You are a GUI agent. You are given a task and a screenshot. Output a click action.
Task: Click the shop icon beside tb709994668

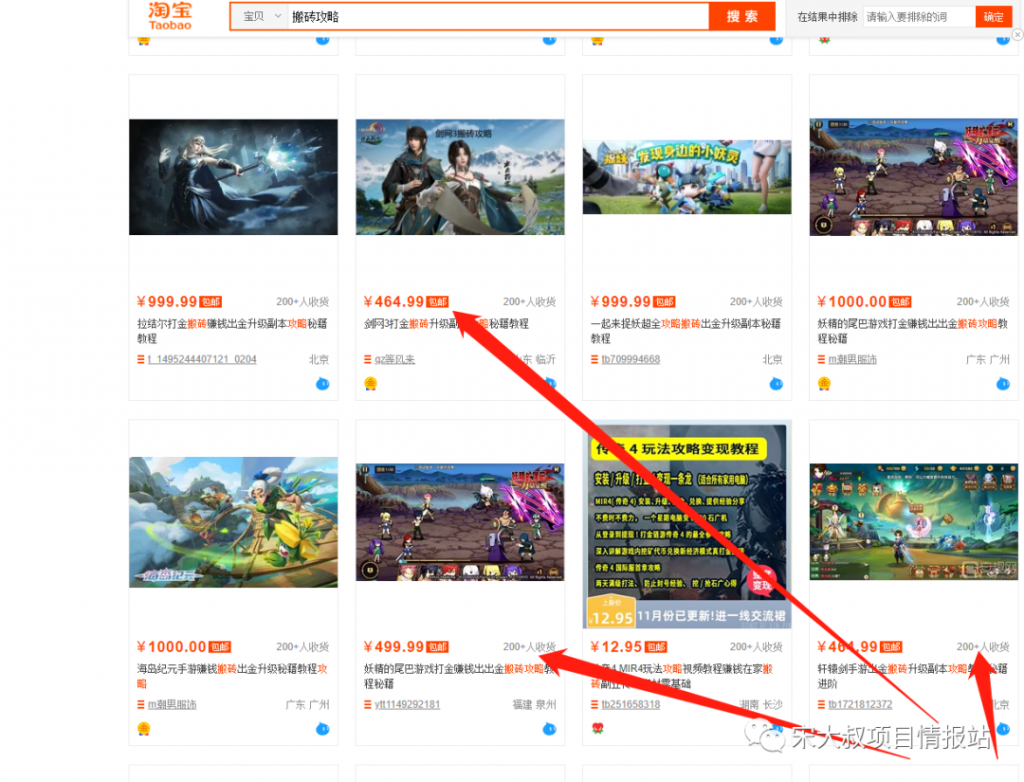[594, 359]
